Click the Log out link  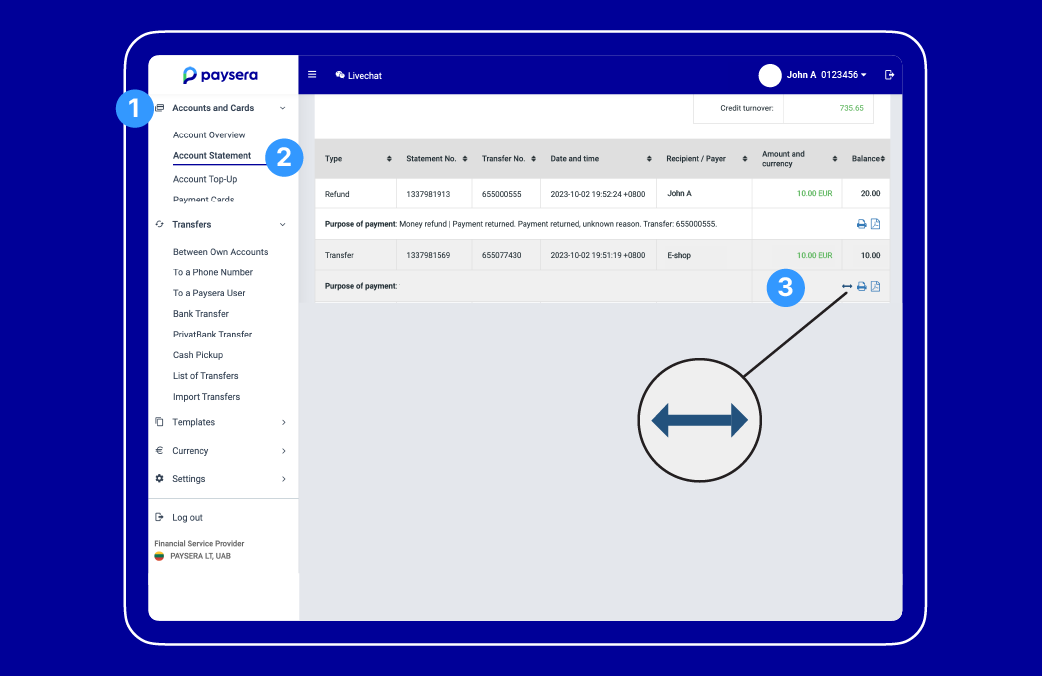pos(188,517)
